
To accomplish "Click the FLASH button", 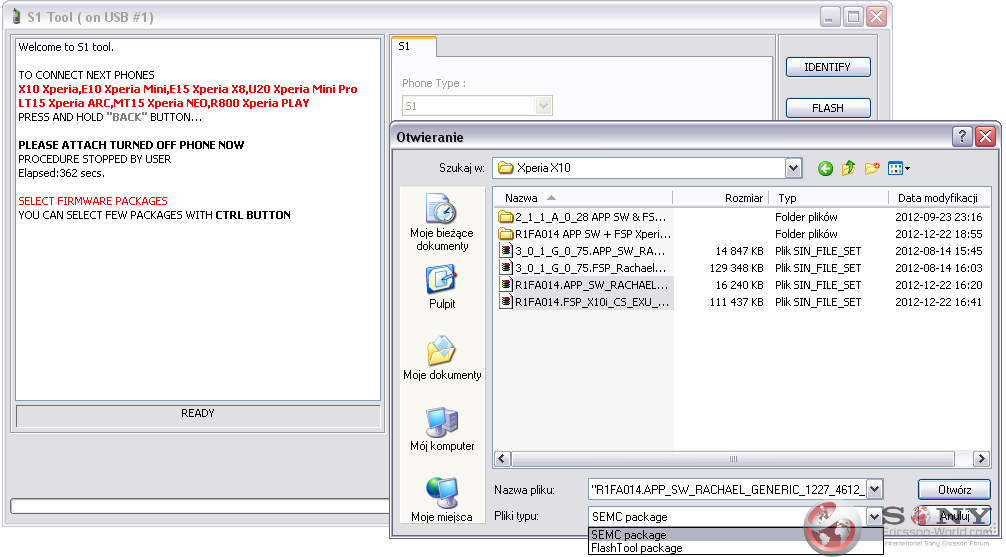I will point(828,108).
